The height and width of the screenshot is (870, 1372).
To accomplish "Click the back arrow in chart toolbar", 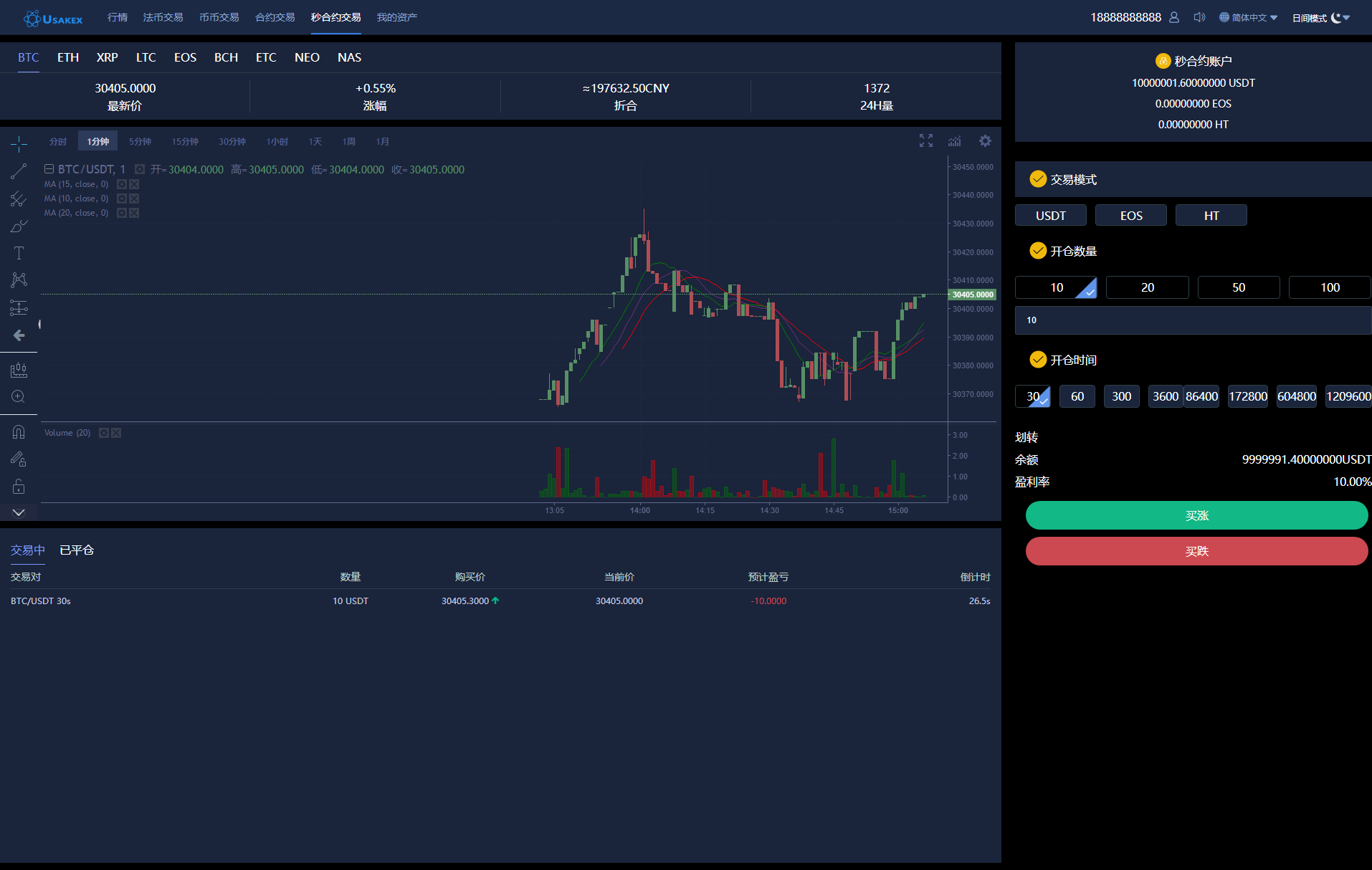I will pyautogui.click(x=19, y=335).
